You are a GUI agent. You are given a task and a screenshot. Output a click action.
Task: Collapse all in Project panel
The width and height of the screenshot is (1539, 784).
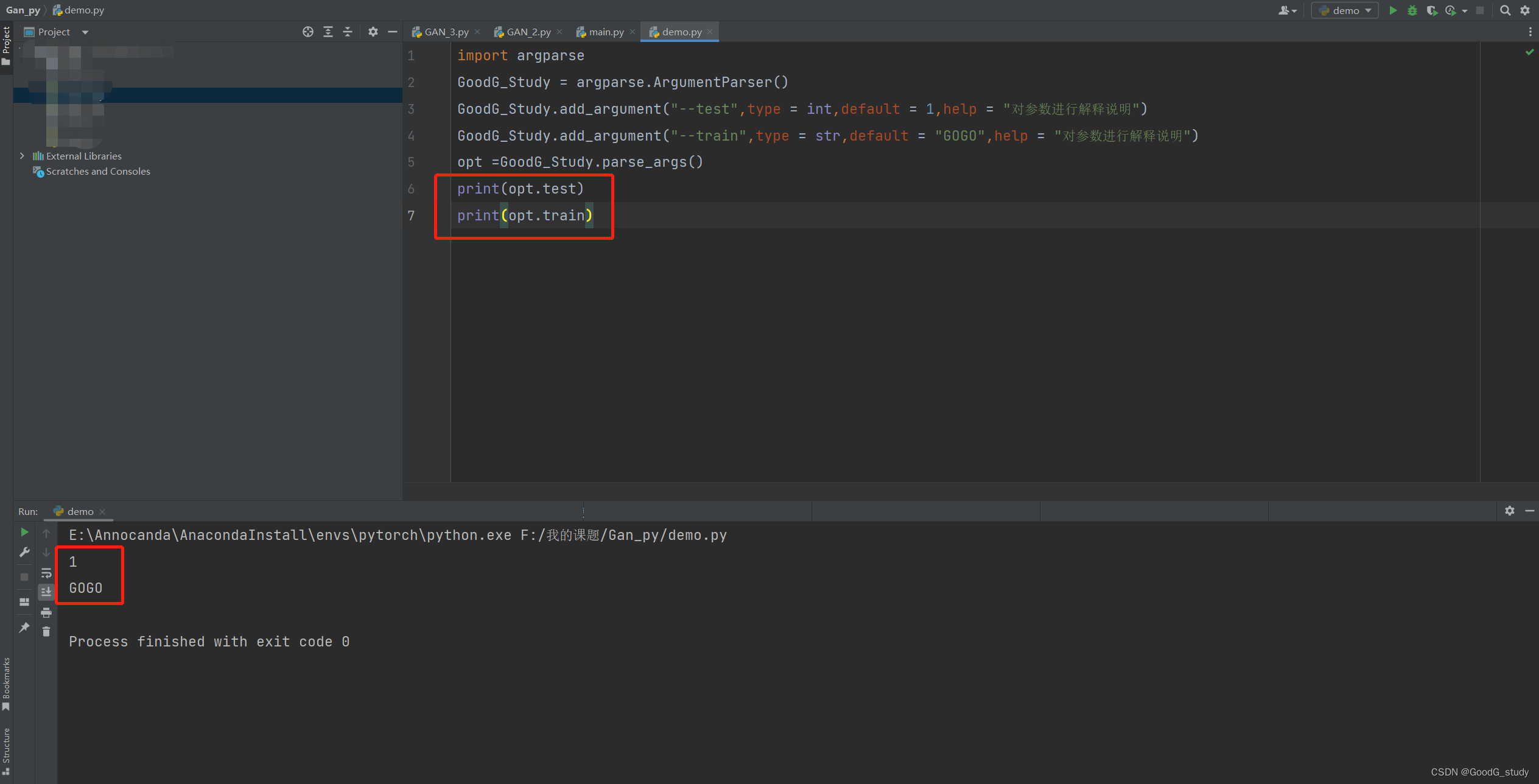coord(348,32)
